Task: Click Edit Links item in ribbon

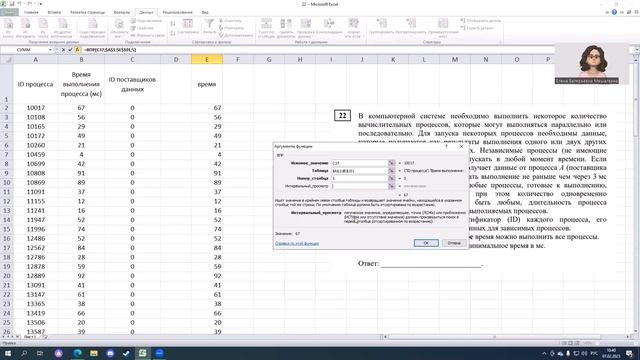Action: pyautogui.click(x=147, y=35)
